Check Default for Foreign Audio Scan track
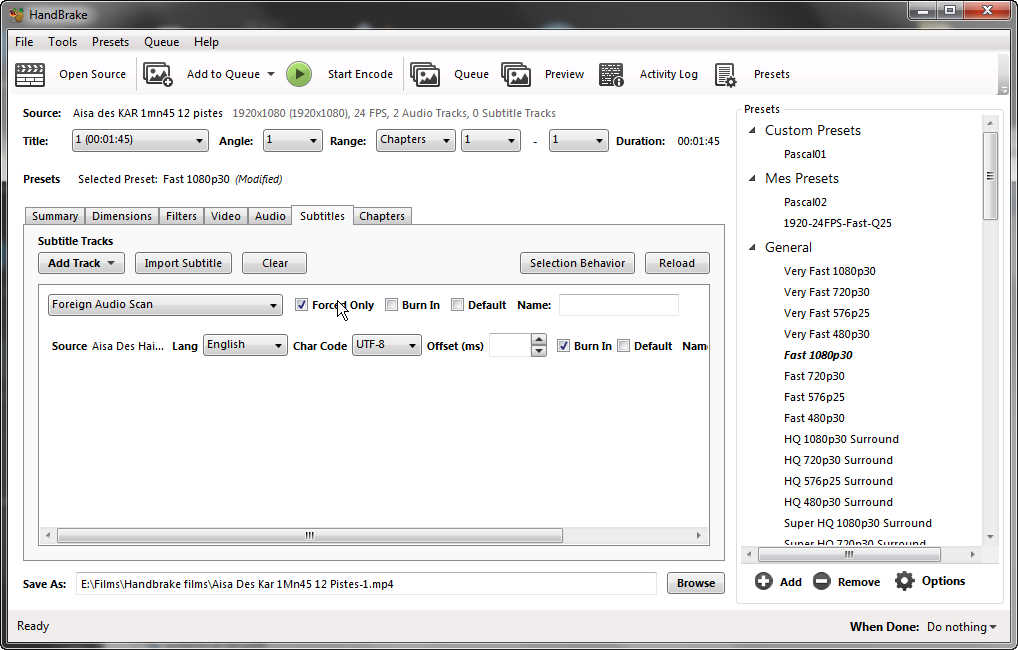 (x=458, y=305)
